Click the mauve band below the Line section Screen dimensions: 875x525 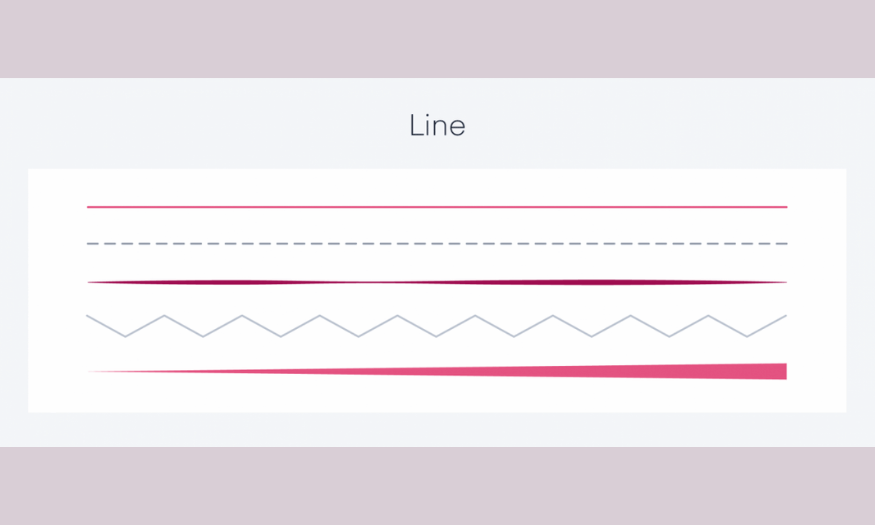pyautogui.click(x=438, y=485)
